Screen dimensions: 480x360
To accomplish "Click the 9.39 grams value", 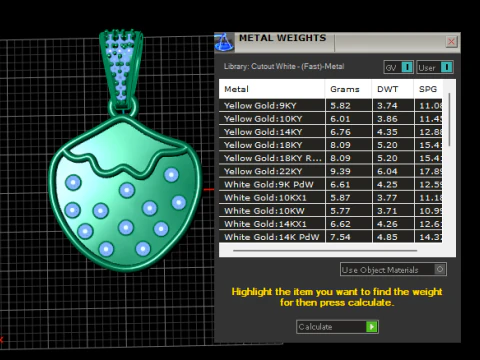I will pos(340,171).
